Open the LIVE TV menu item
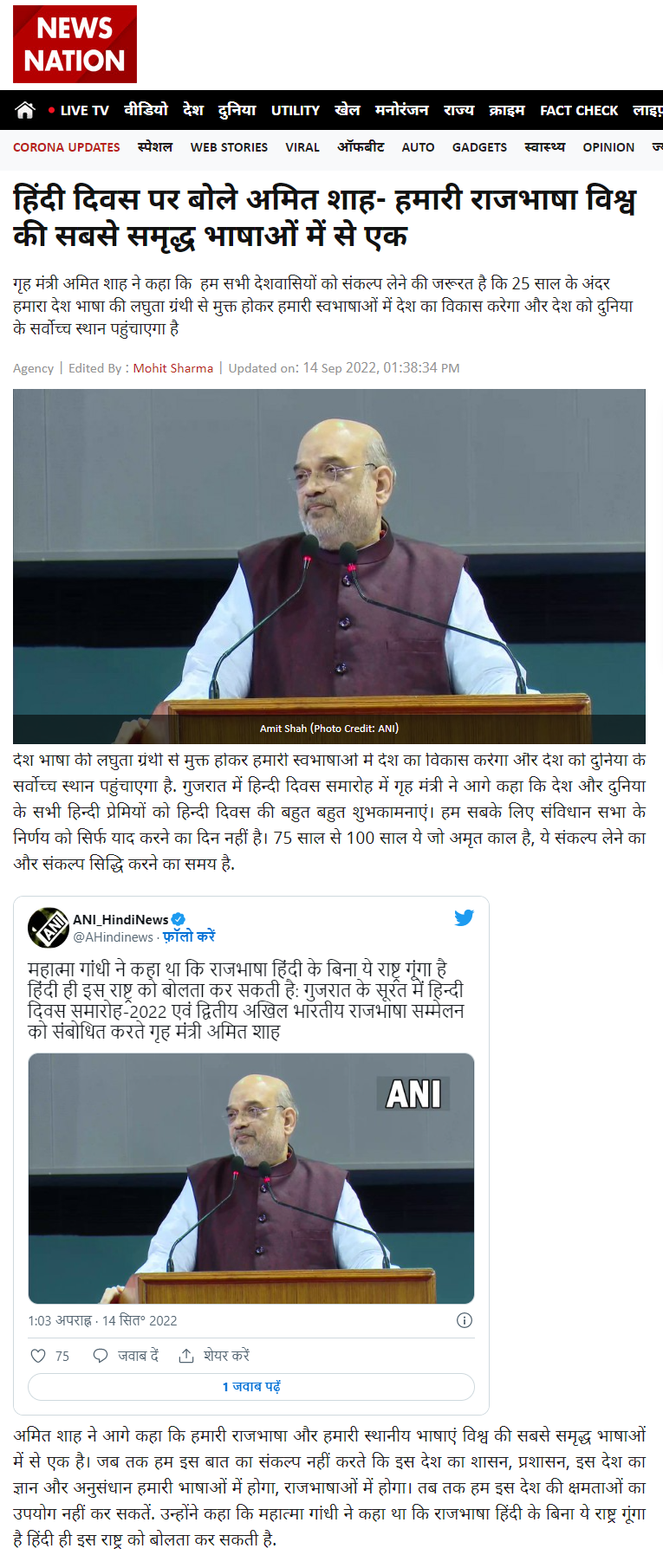Screen dimensions: 663x1568 coord(79,110)
